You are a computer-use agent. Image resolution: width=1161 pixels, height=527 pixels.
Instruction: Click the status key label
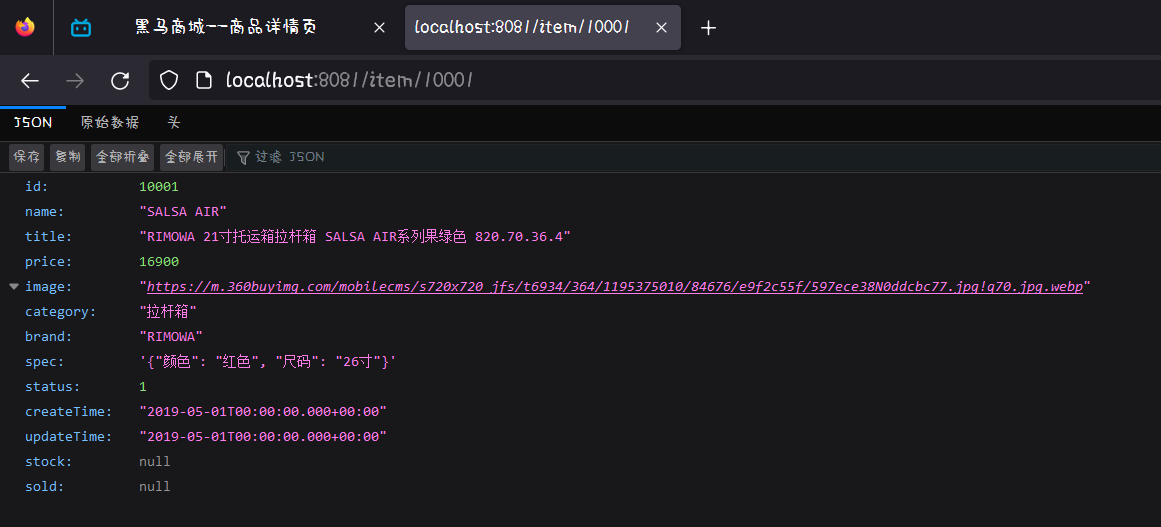click(53, 387)
